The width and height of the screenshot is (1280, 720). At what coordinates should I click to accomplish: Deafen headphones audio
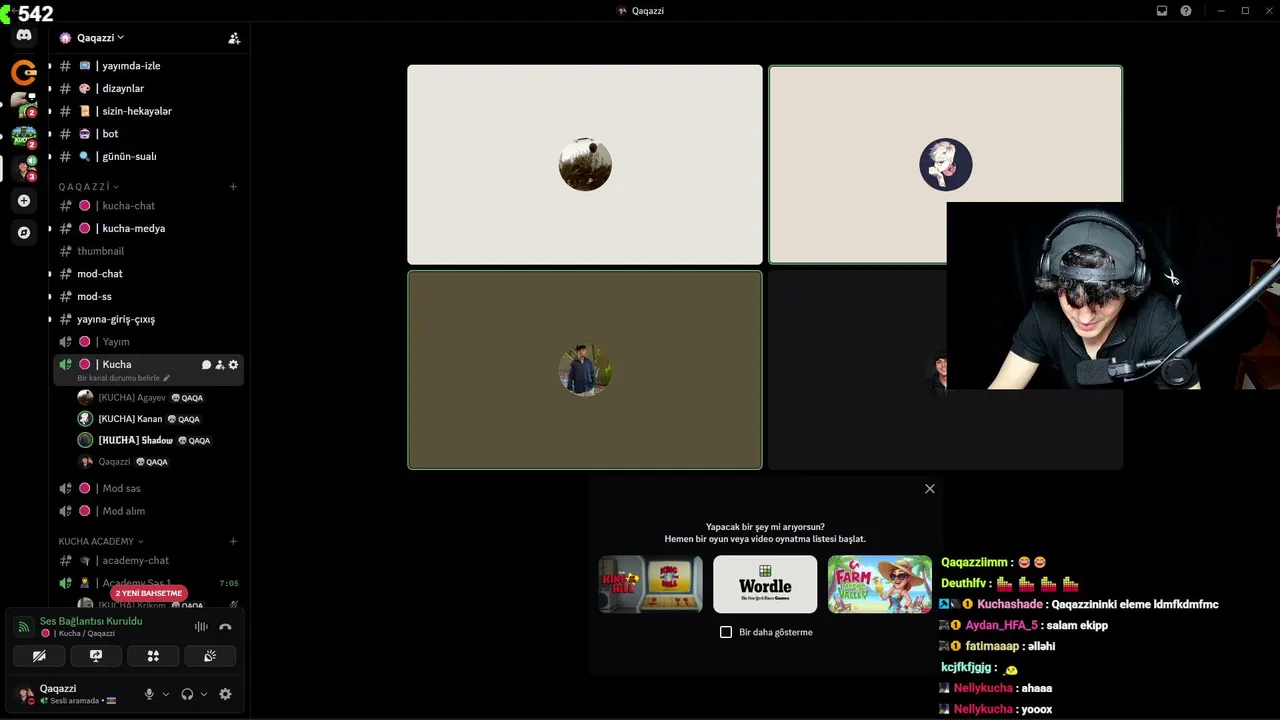[x=187, y=694]
